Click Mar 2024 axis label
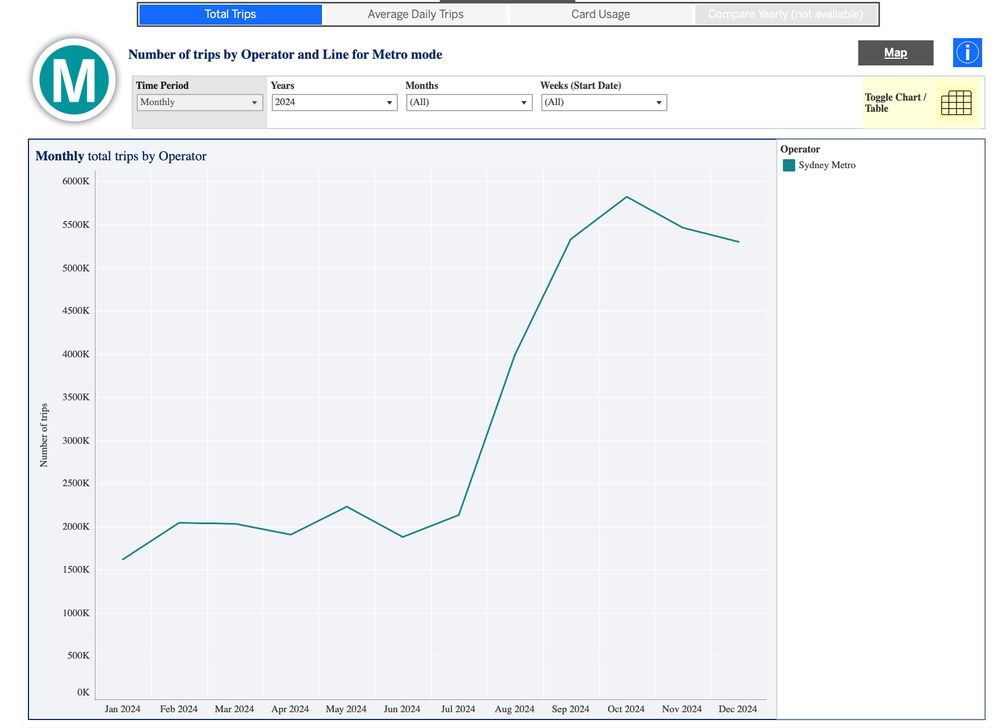 [x=234, y=709]
